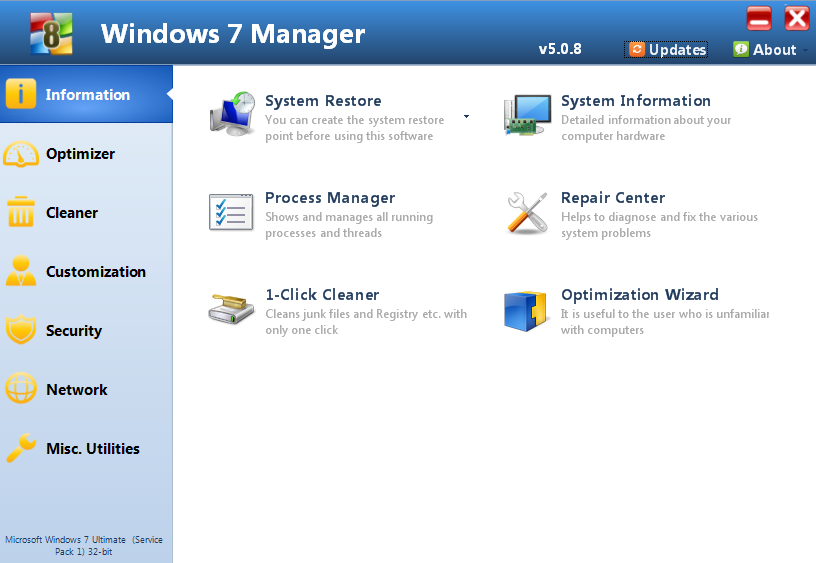816x563 pixels.
Task: Expand the dropdown arrow beside About
Action: tap(806, 50)
